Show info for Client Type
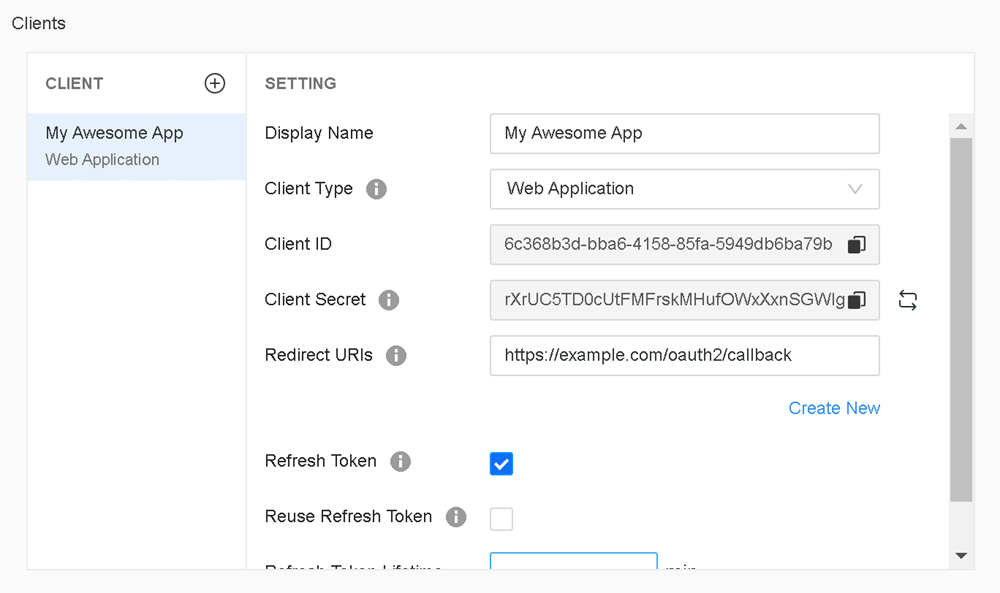 point(376,189)
